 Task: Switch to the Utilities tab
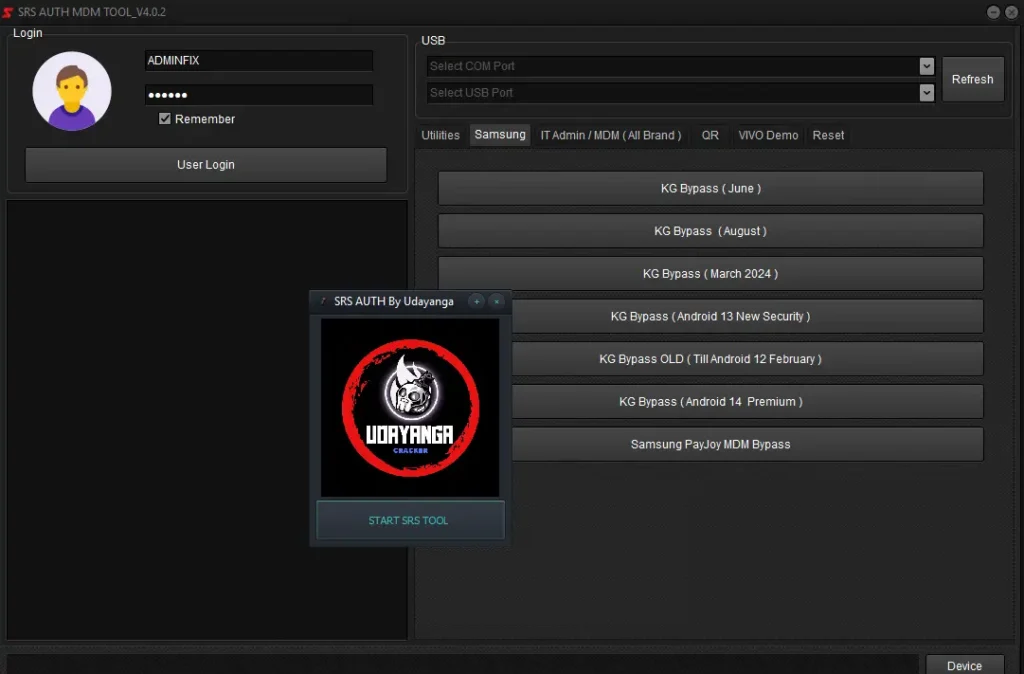440,135
